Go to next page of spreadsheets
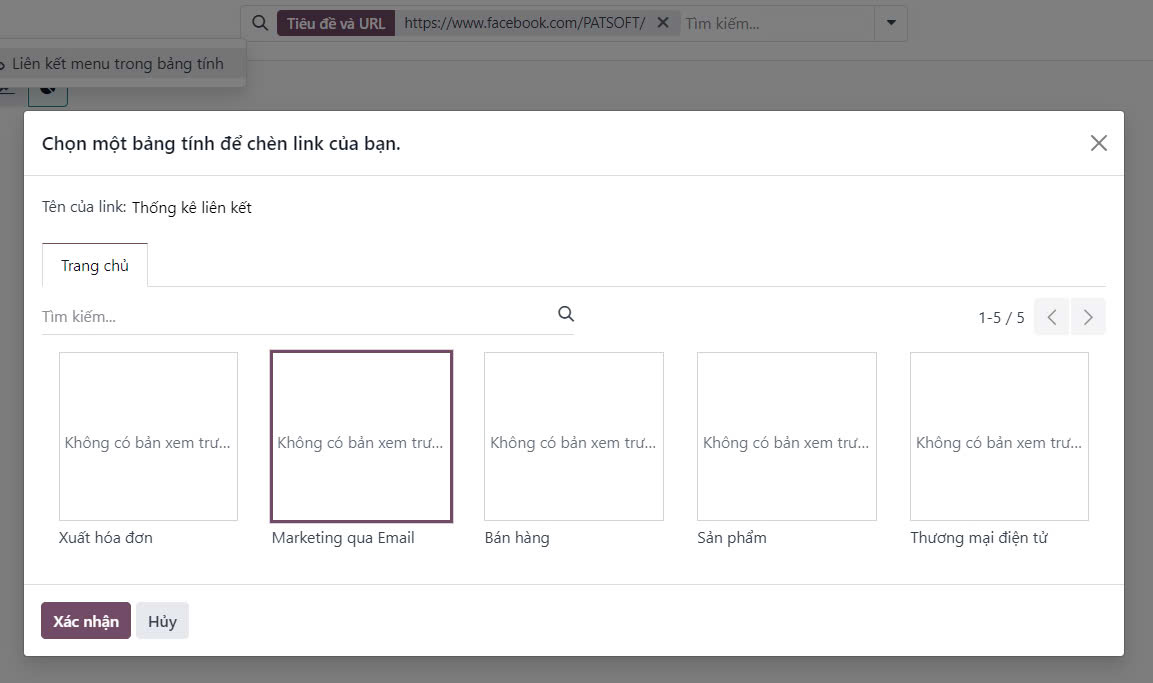1153x683 pixels. click(1088, 317)
